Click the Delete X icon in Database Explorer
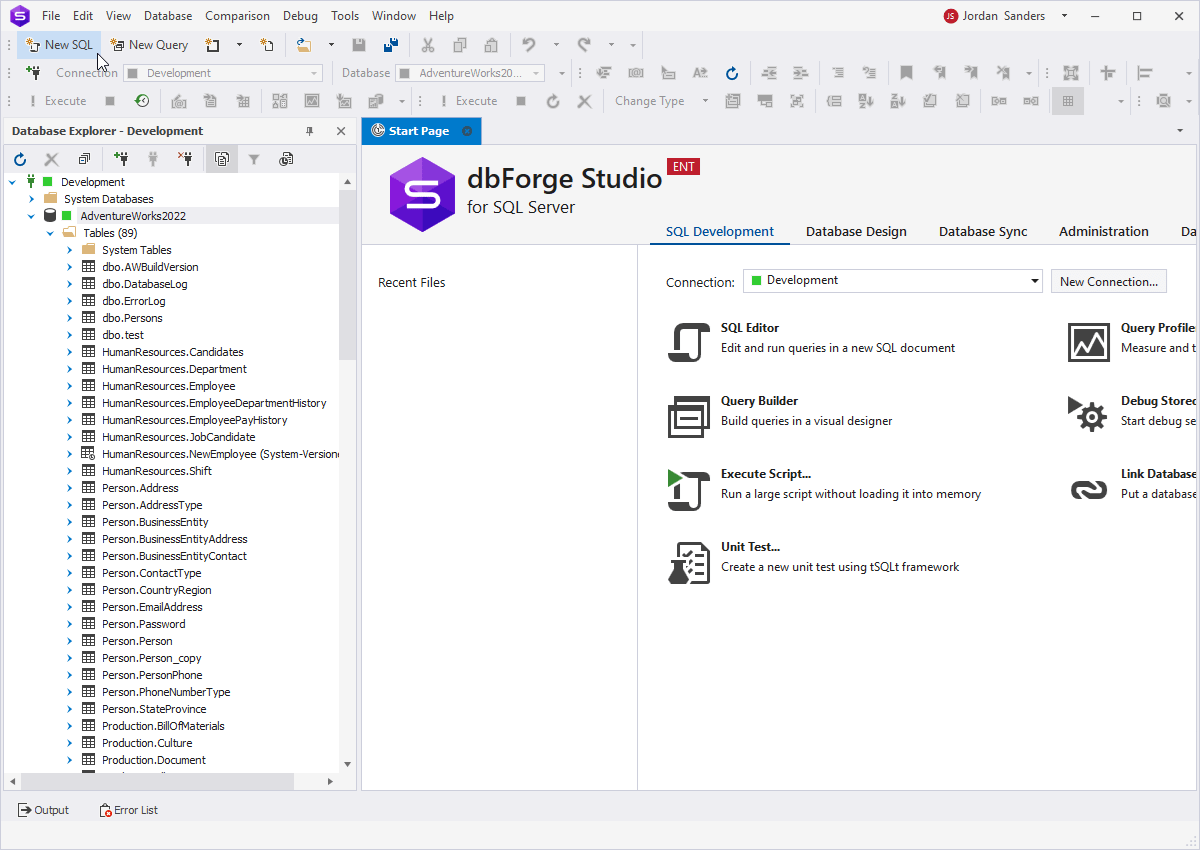1200x850 pixels. (x=52, y=159)
